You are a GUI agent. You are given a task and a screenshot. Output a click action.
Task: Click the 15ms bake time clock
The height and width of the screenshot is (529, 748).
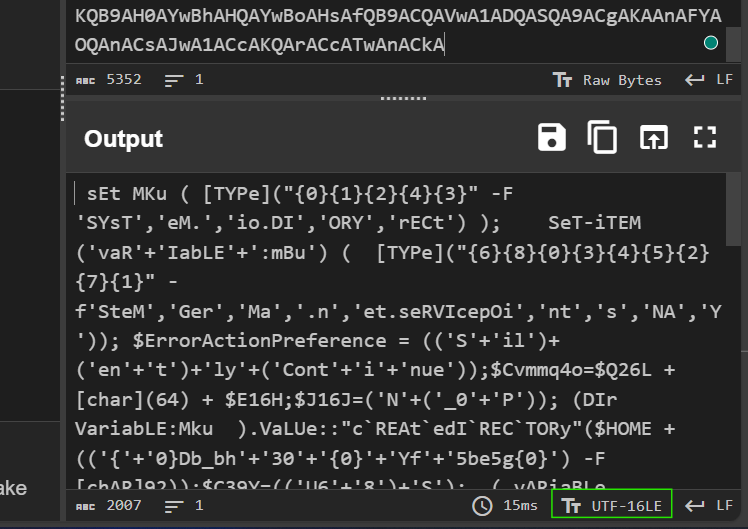pos(505,505)
